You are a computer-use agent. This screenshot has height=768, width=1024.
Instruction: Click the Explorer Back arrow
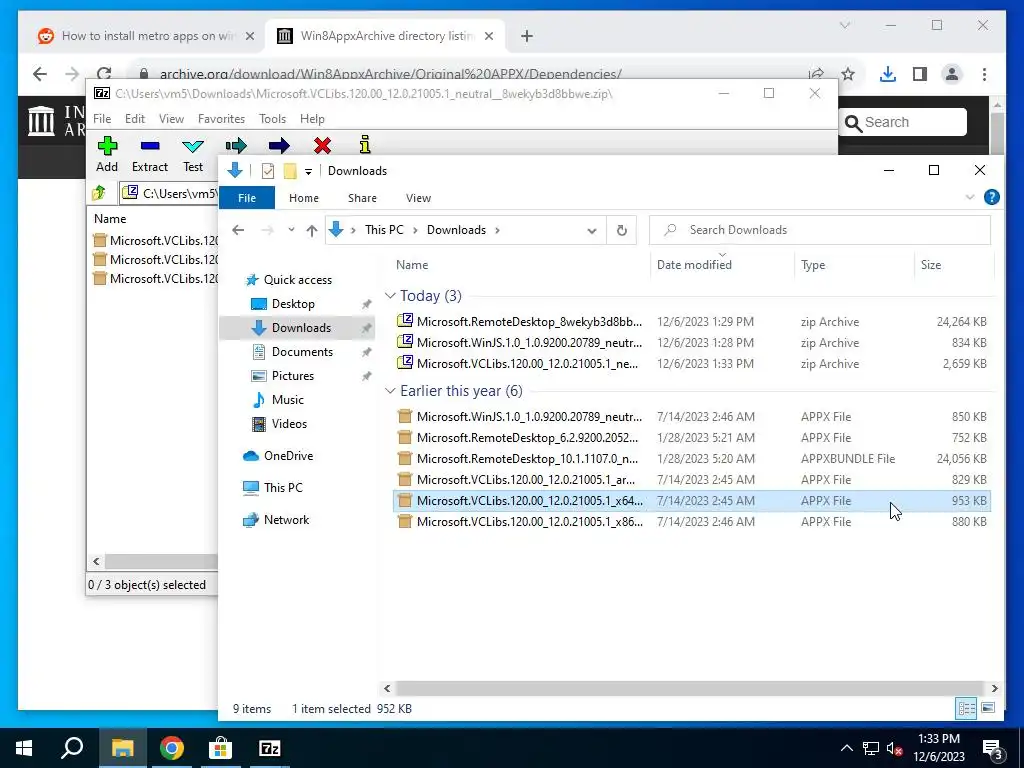(238, 230)
